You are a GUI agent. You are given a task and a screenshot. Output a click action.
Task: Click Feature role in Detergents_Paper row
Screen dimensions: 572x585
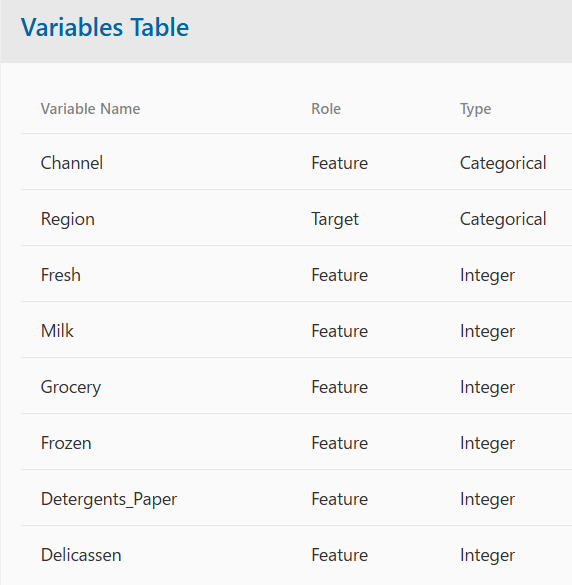coord(340,499)
